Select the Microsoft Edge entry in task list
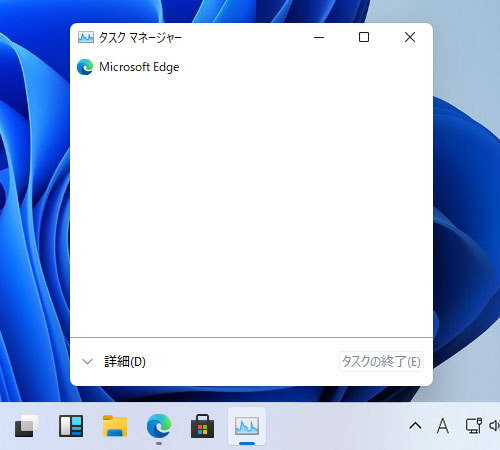Viewport: 500px width, 450px height. [x=251, y=67]
